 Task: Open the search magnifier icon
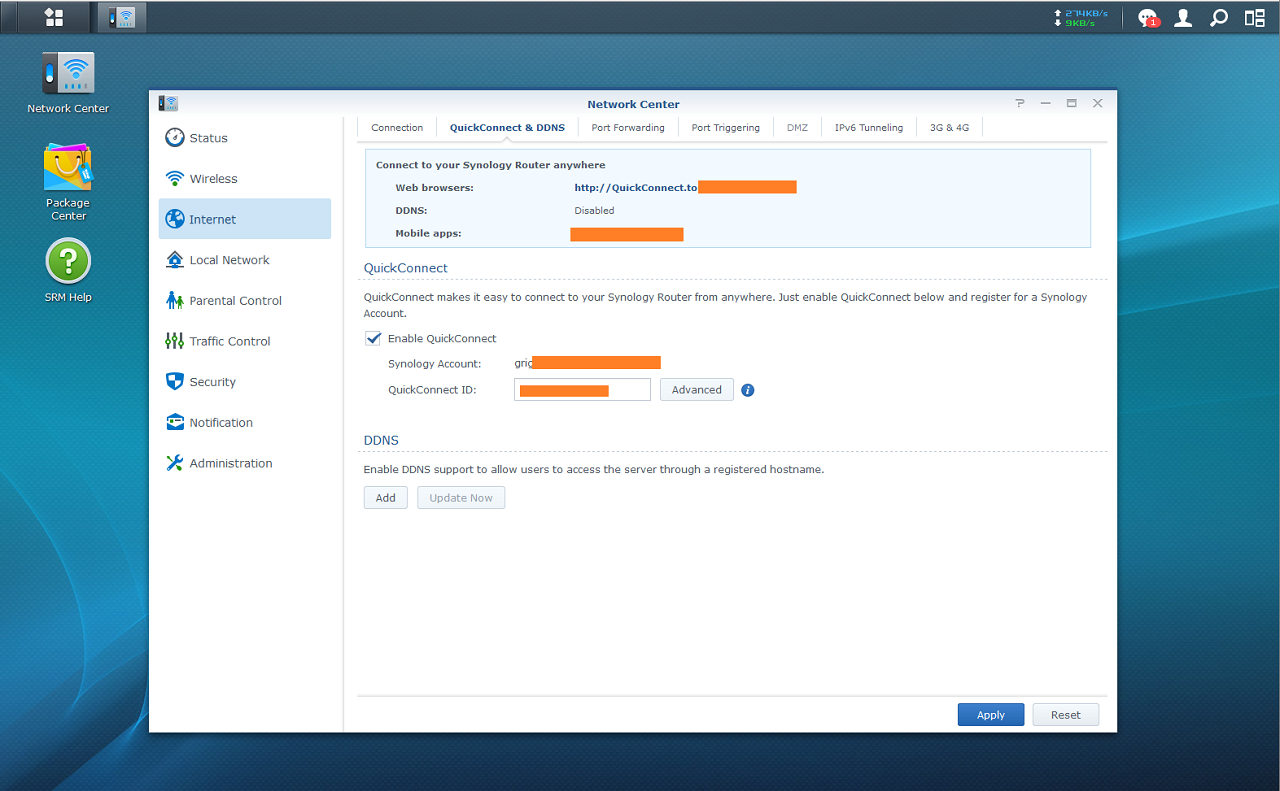coord(1218,17)
